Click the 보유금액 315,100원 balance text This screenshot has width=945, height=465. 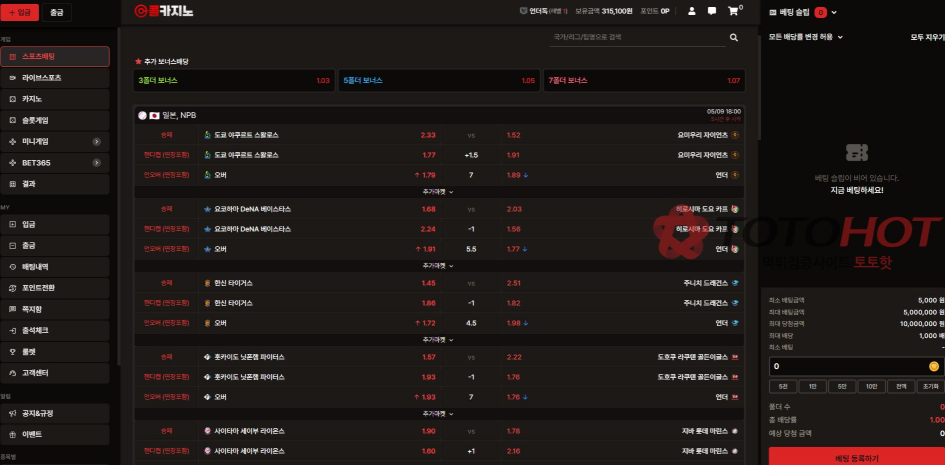(603, 11)
